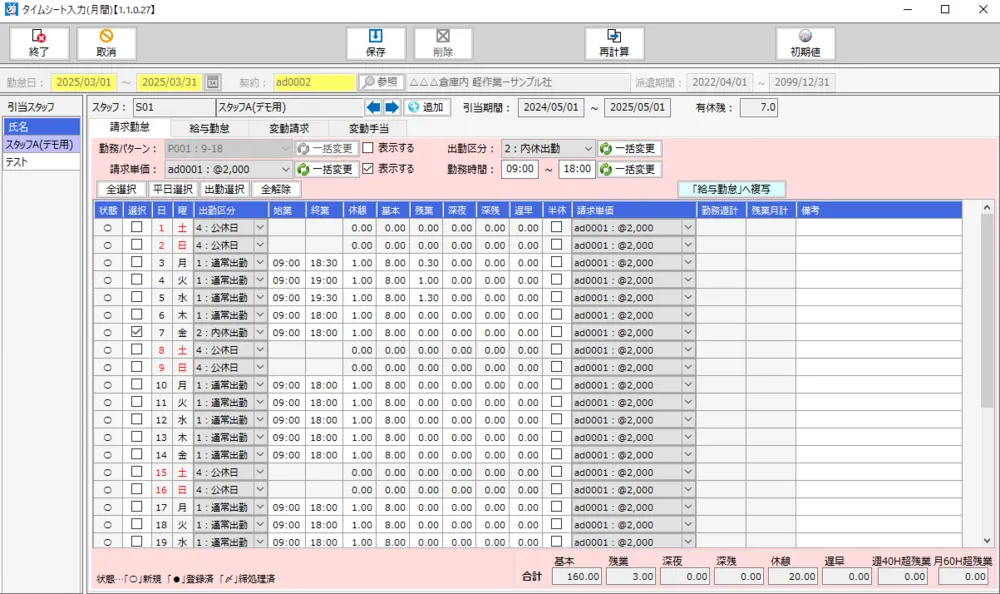Switch to the 変動手当 tab
Image resolution: width=1000 pixels, height=594 pixels.
pos(369,128)
